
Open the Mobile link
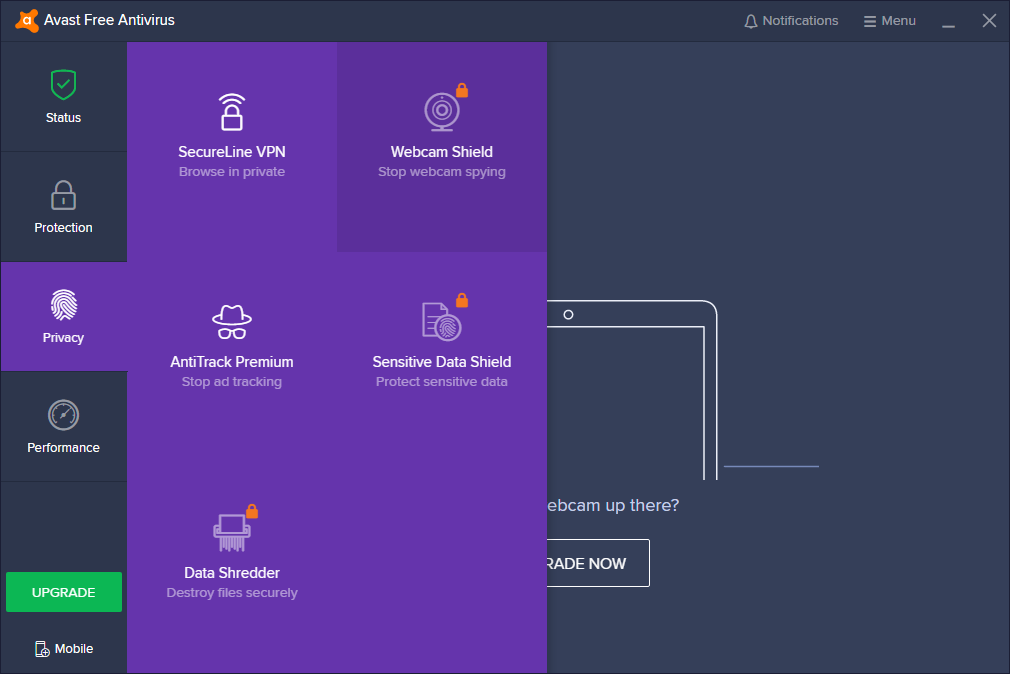(64, 649)
